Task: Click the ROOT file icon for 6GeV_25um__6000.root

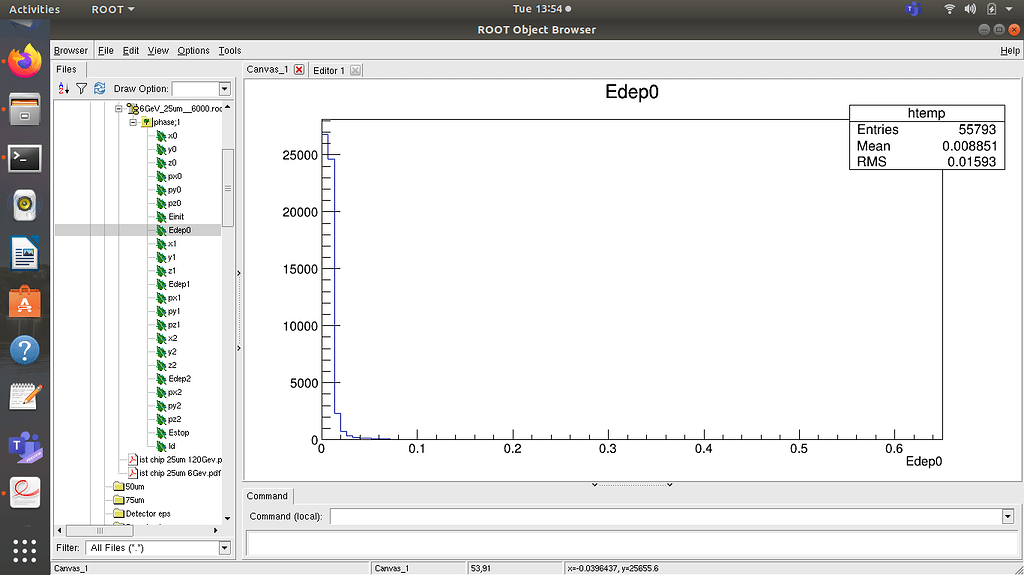Action: [x=133, y=108]
